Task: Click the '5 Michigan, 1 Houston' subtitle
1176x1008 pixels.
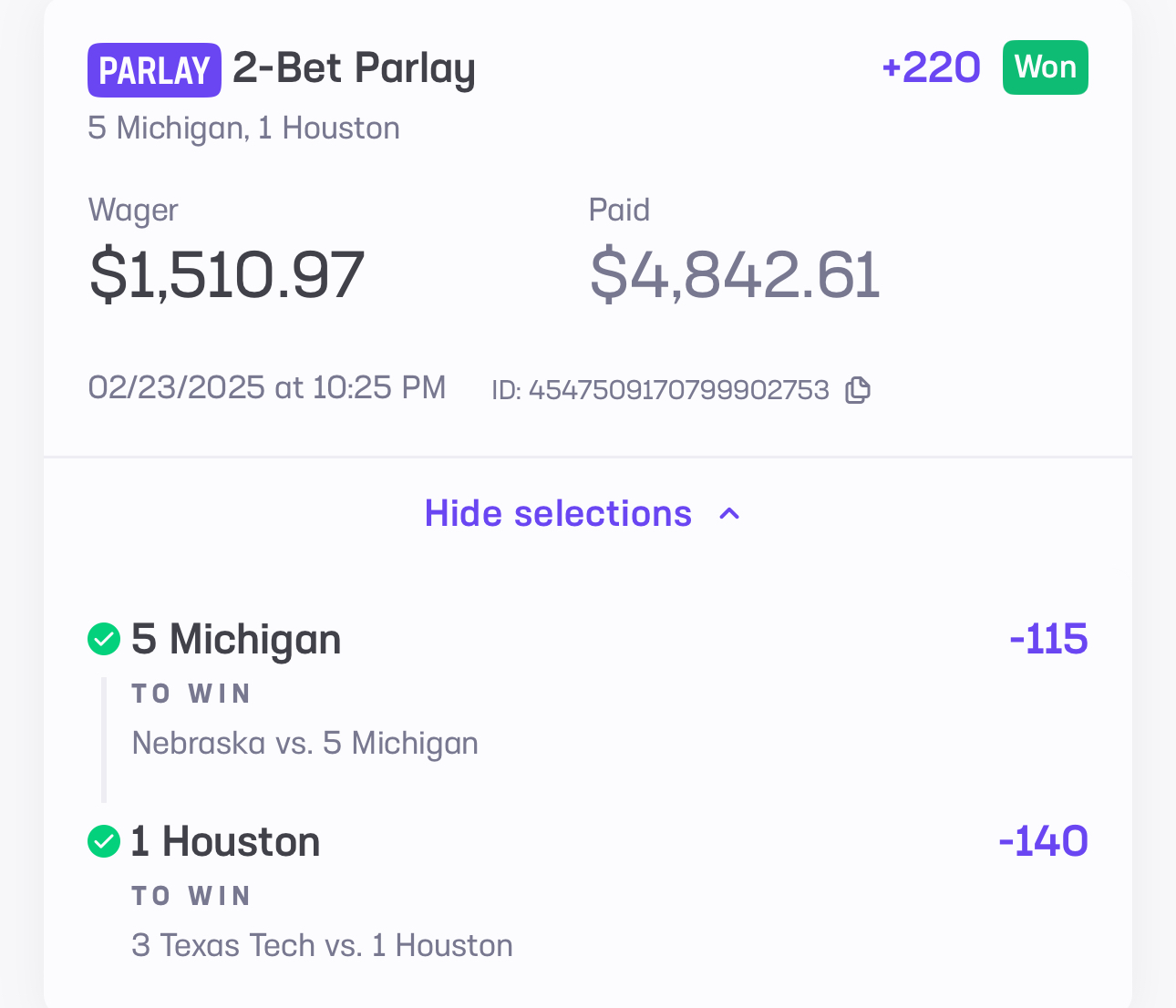Action: [243, 129]
